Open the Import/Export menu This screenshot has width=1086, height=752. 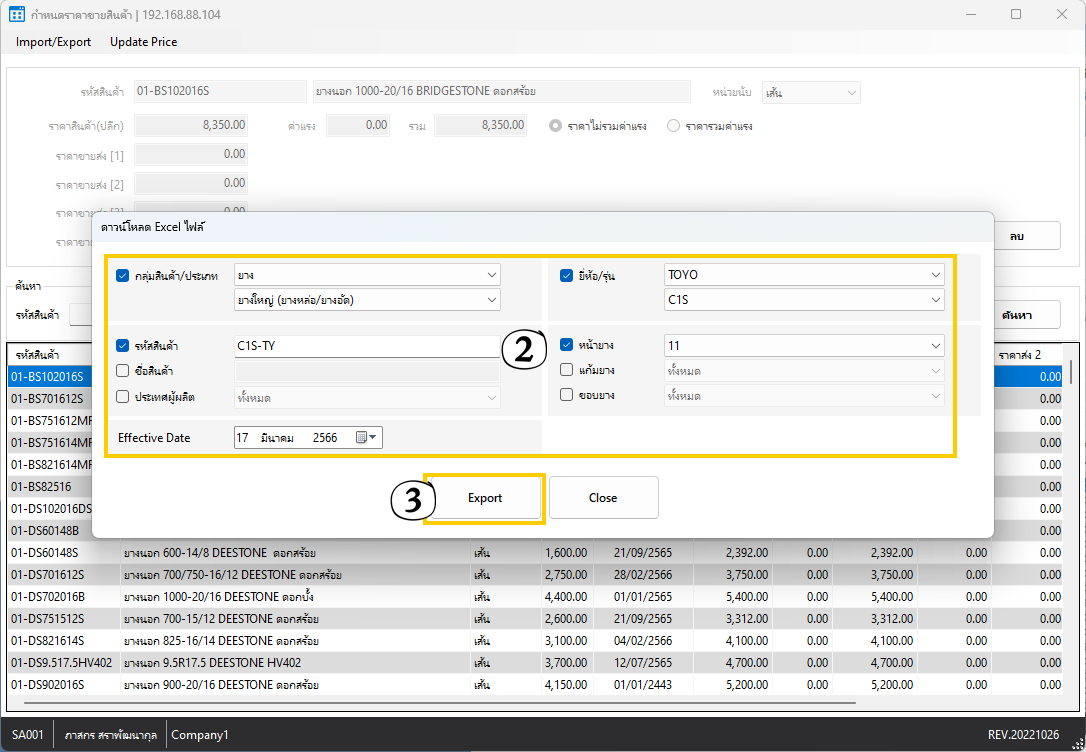coord(53,42)
